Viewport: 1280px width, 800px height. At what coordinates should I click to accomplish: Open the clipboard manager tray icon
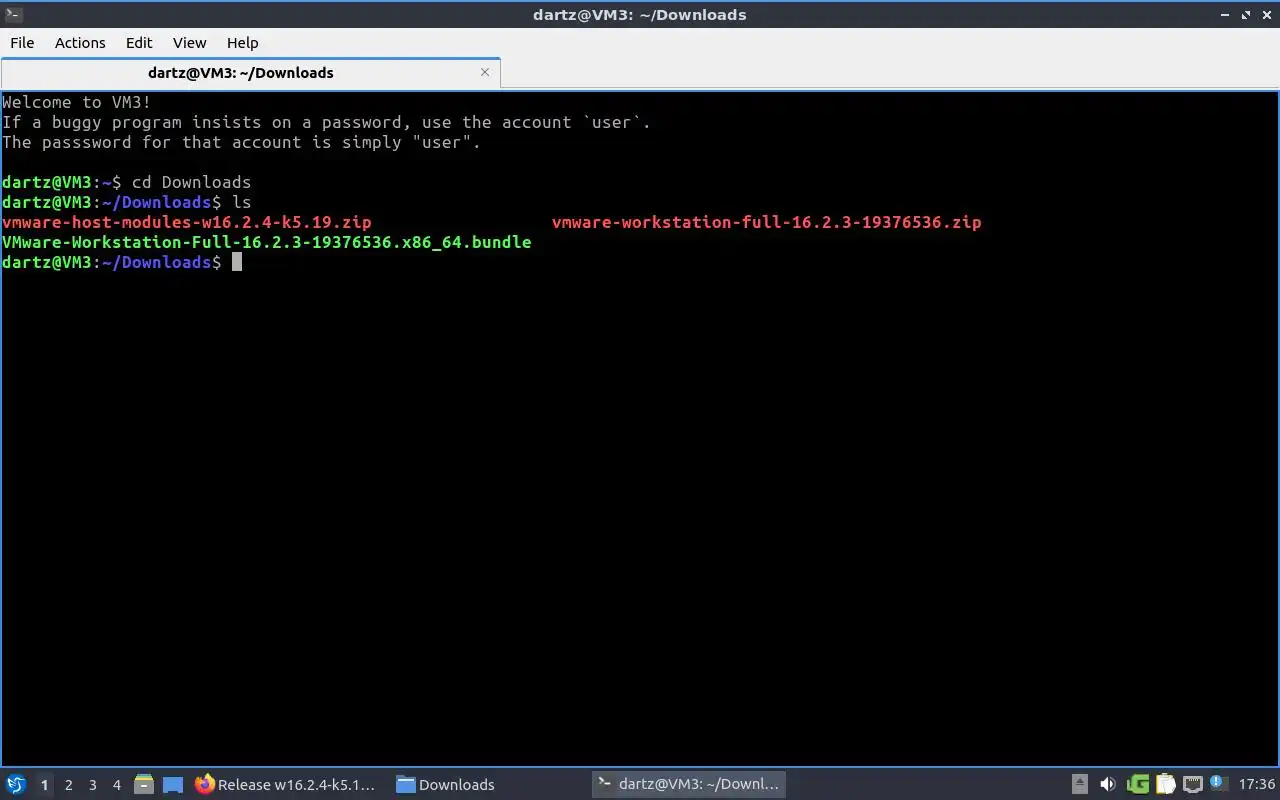point(1165,785)
